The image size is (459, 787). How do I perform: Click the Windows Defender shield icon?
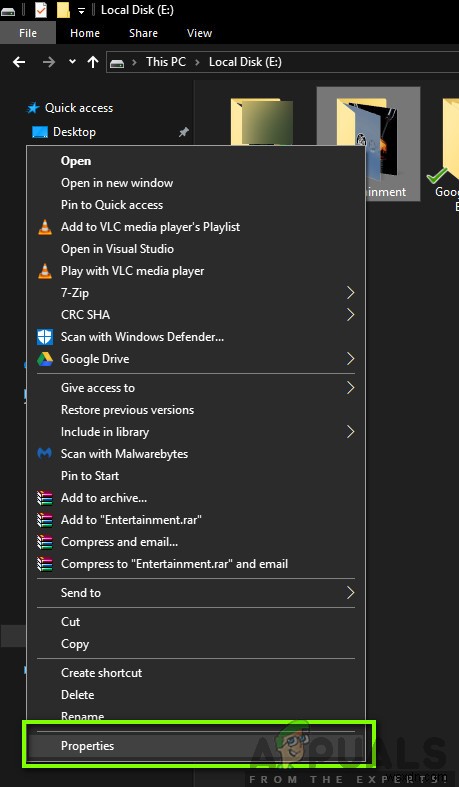(45, 337)
